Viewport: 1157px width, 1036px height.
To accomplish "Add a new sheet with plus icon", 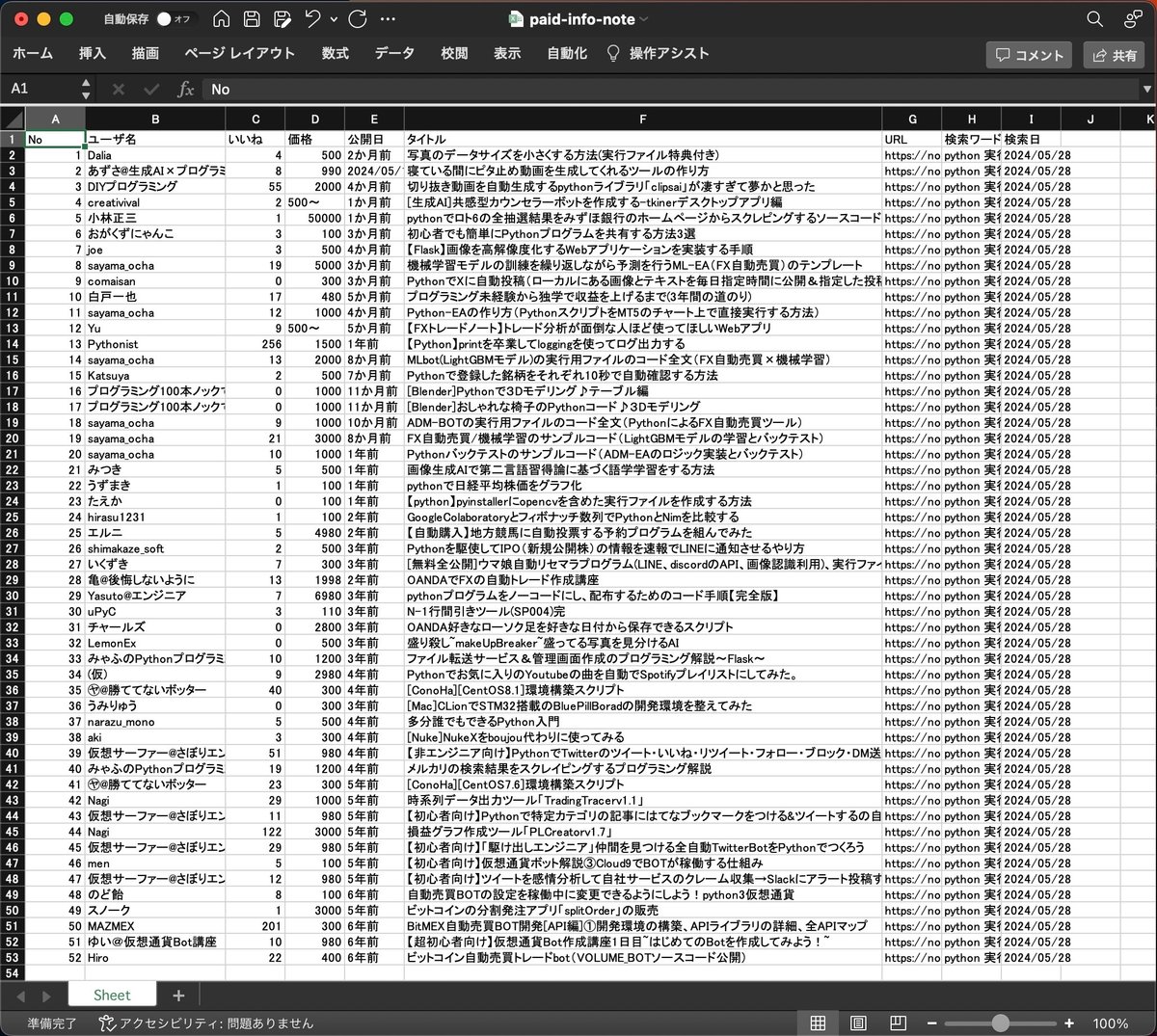I will [178, 996].
